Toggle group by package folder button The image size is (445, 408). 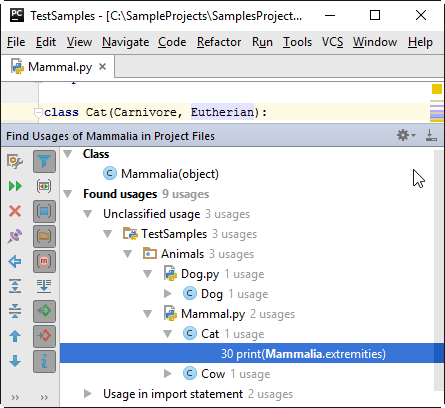tap(44, 236)
